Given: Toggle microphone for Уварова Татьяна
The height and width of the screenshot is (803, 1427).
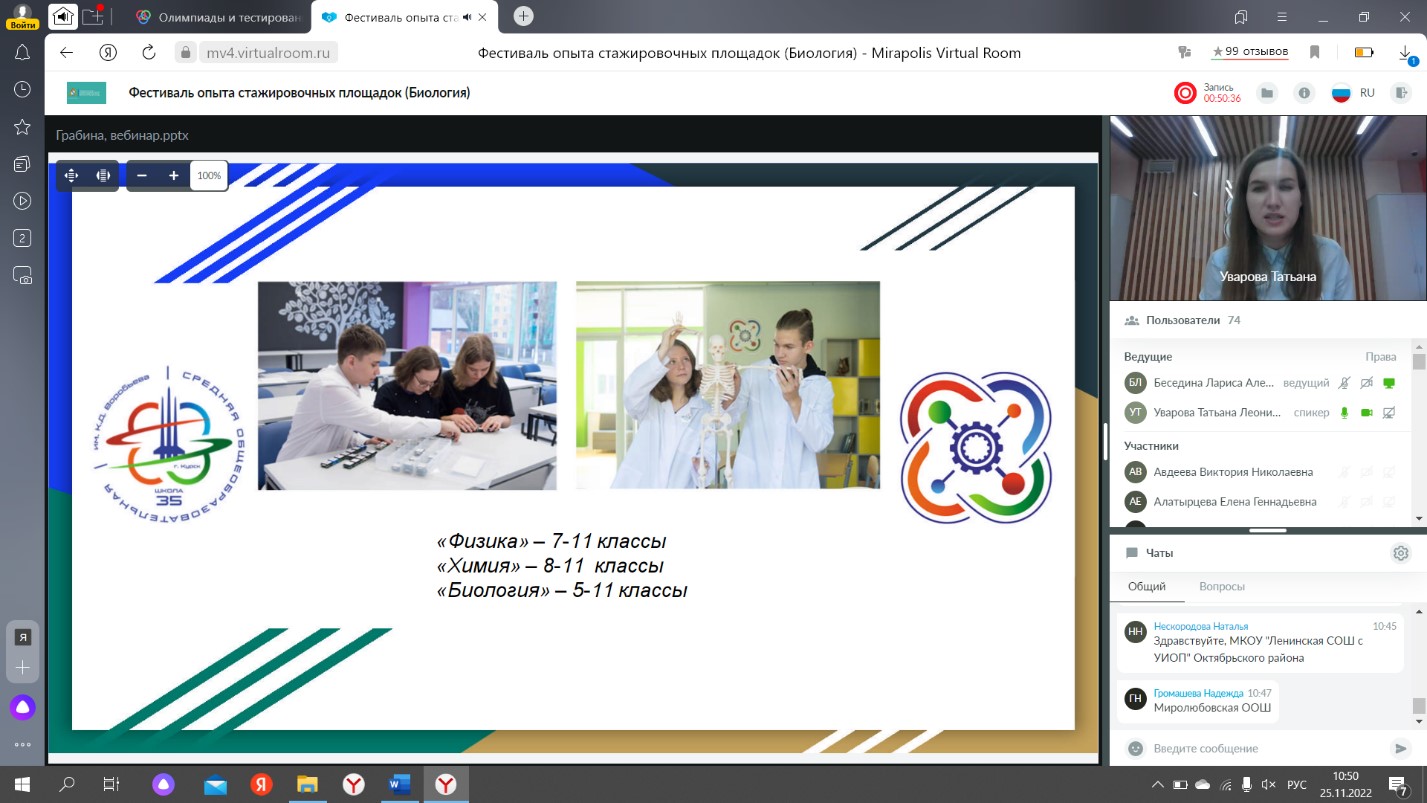Looking at the screenshot, I should click(1345, 412).
